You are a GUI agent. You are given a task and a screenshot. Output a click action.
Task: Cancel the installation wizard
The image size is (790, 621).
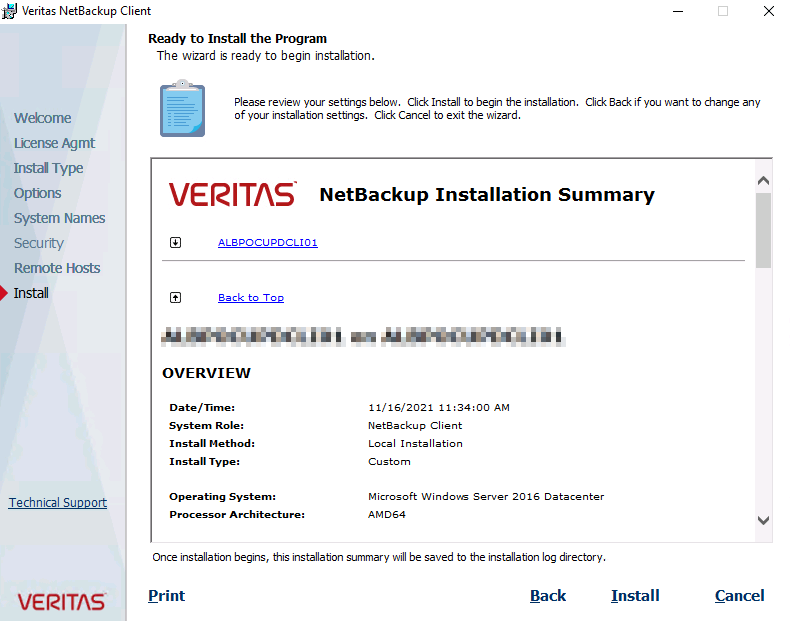click(739, 596)
